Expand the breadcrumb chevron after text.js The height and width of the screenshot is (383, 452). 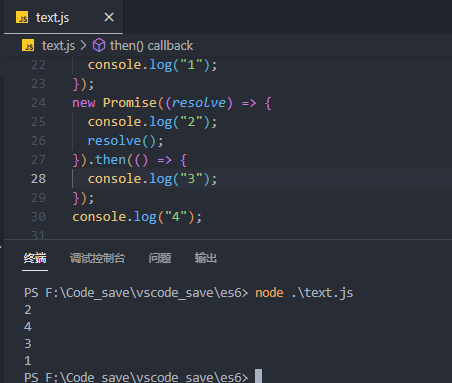(x=83, y=45)
